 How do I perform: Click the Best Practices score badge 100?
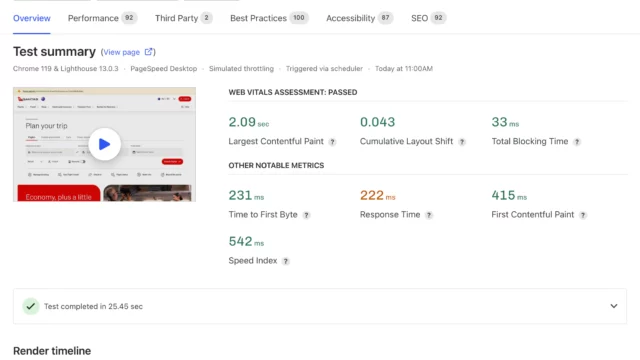click(299, 18)
